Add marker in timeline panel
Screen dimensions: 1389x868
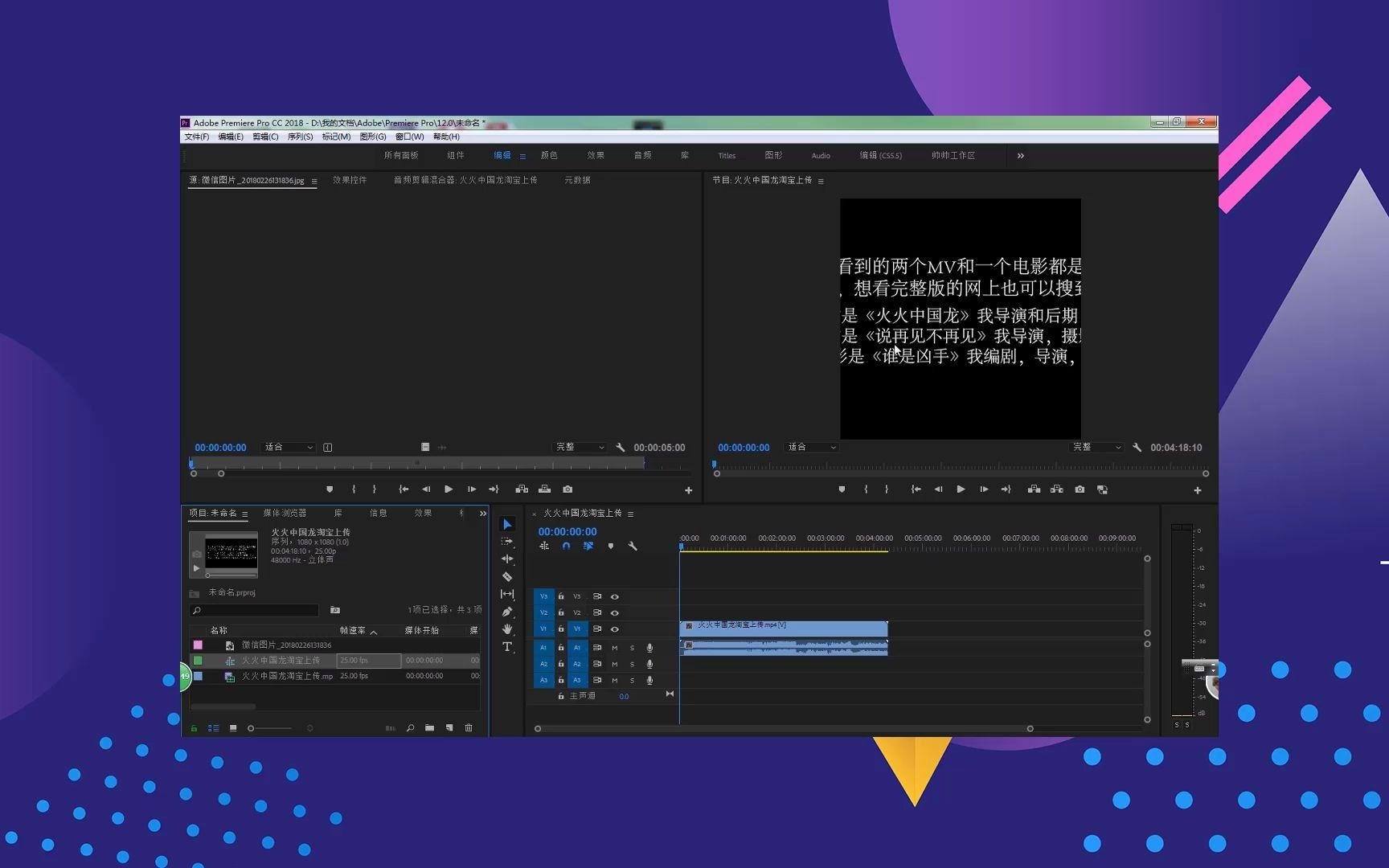point(611,547)
